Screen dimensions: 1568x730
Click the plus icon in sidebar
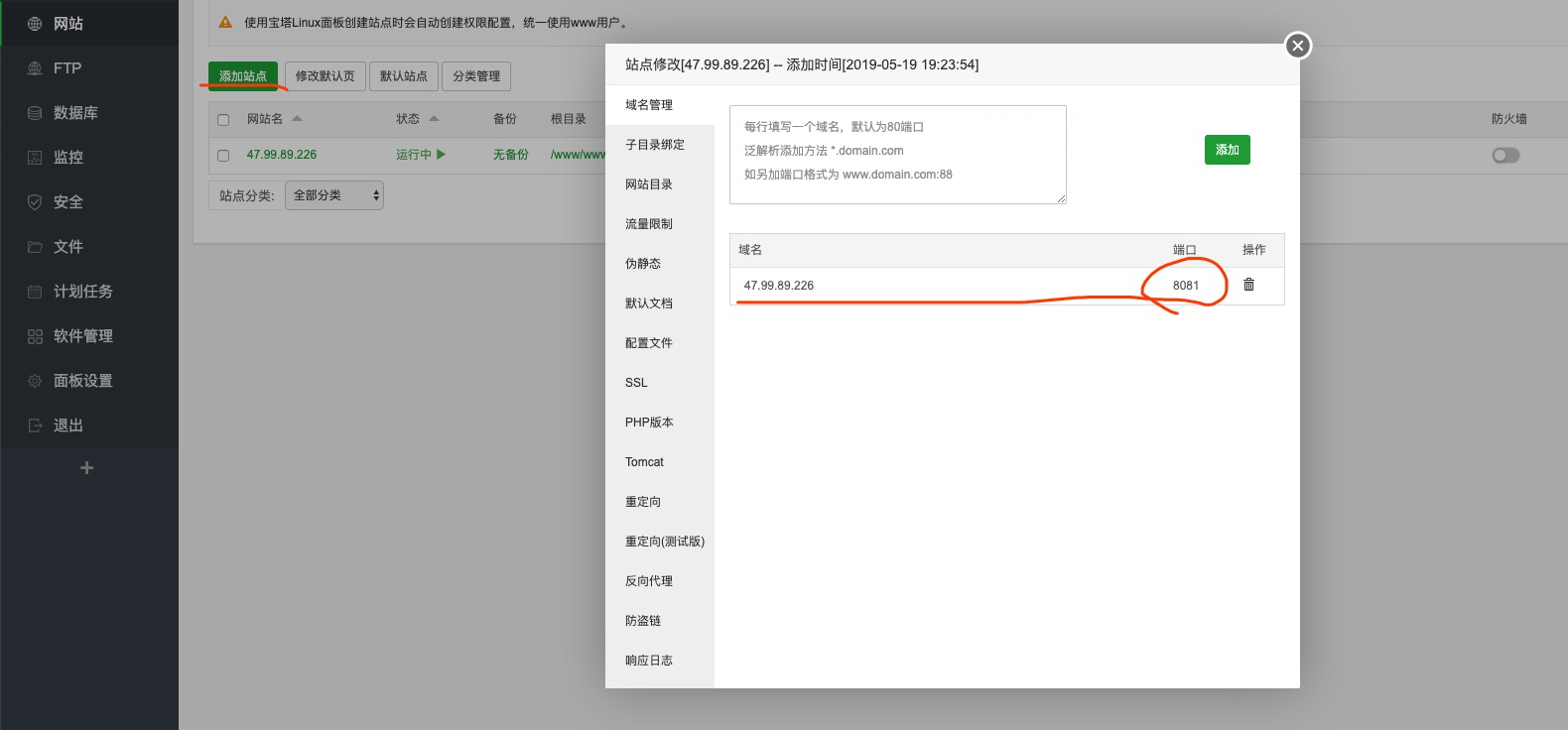click(x=87, y=468)
